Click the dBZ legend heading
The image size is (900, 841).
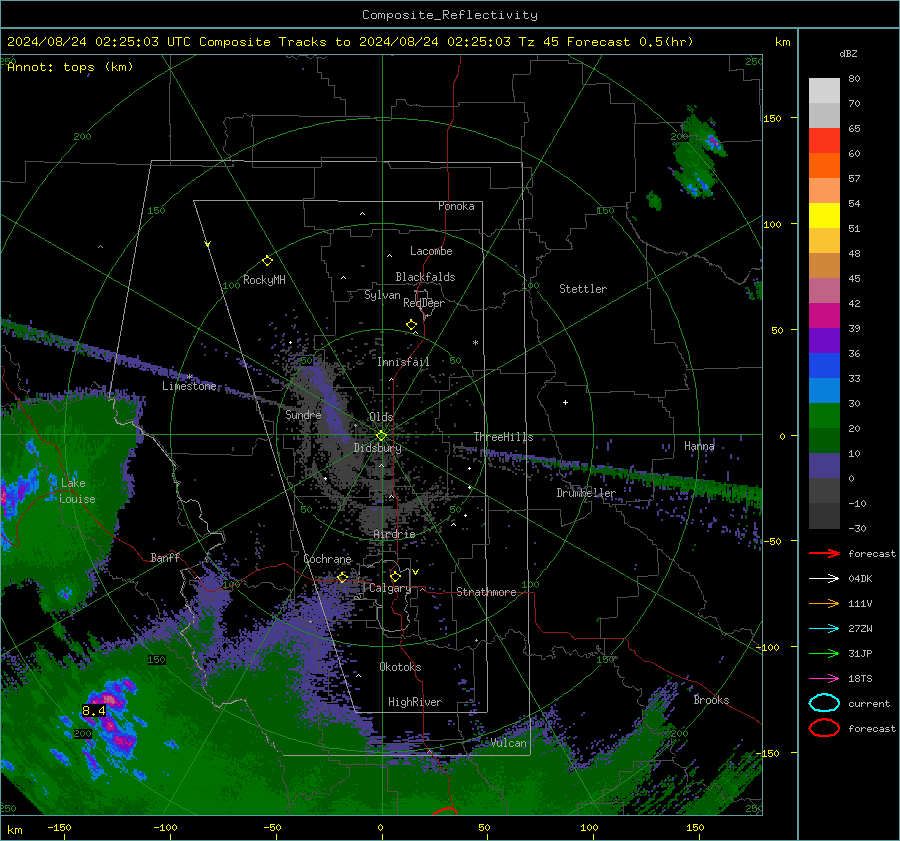click(x=848, y=54)
